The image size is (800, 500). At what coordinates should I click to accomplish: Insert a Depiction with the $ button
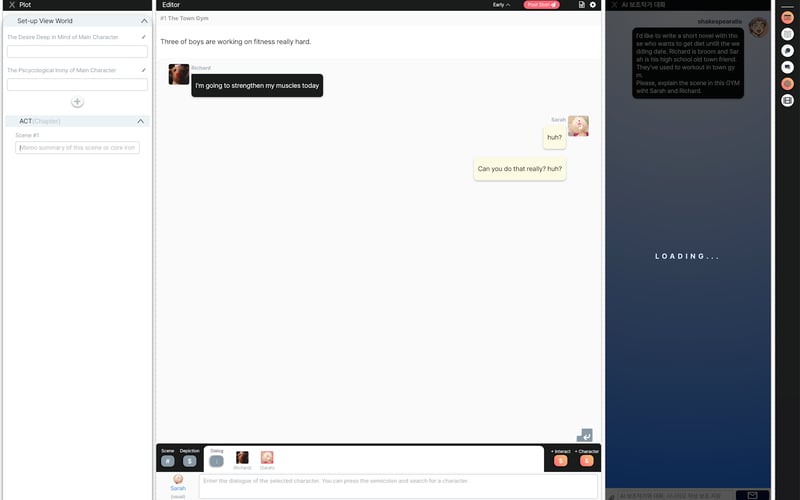pyautogui.click(x=189, y=461)
